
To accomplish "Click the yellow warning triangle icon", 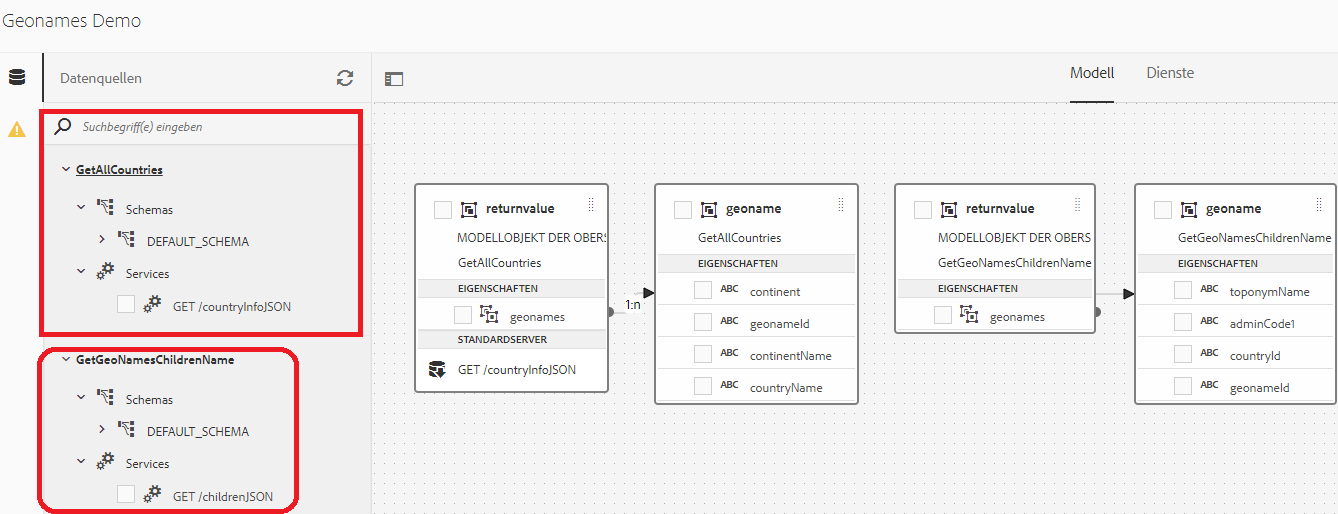I will [x=17, y=129].
